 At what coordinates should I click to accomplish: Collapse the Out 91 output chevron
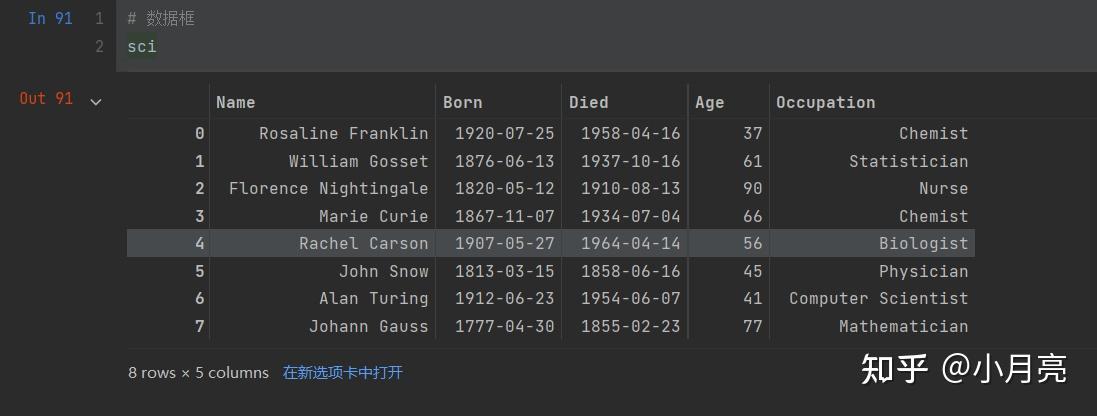[x=96, y=102]
